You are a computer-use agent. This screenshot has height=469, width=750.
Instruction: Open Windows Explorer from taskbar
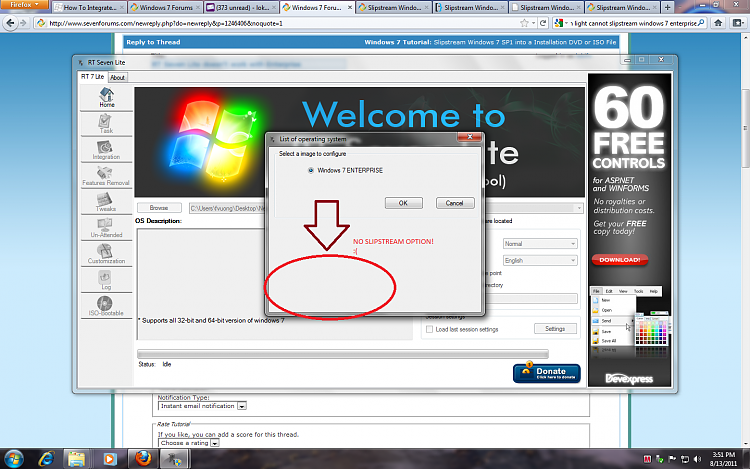pyautogui.click(x=77, y=459)
